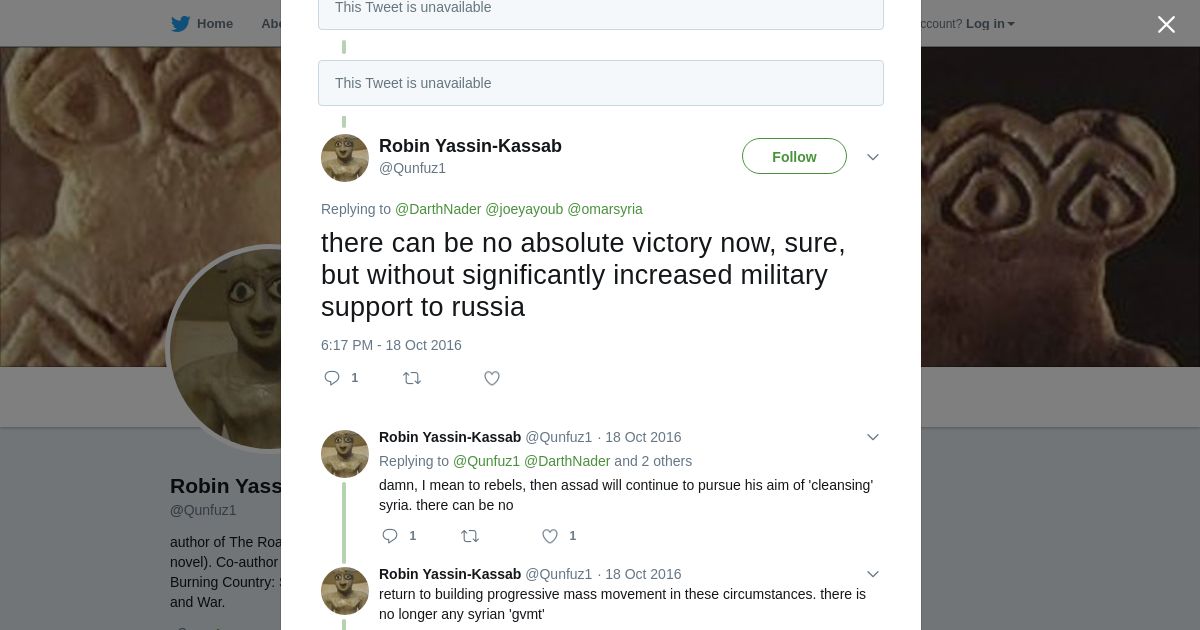This screenshot has height=630, width=1200.
Task: Follow Robin Yassin-Kassab
Action: coord(794,157)
